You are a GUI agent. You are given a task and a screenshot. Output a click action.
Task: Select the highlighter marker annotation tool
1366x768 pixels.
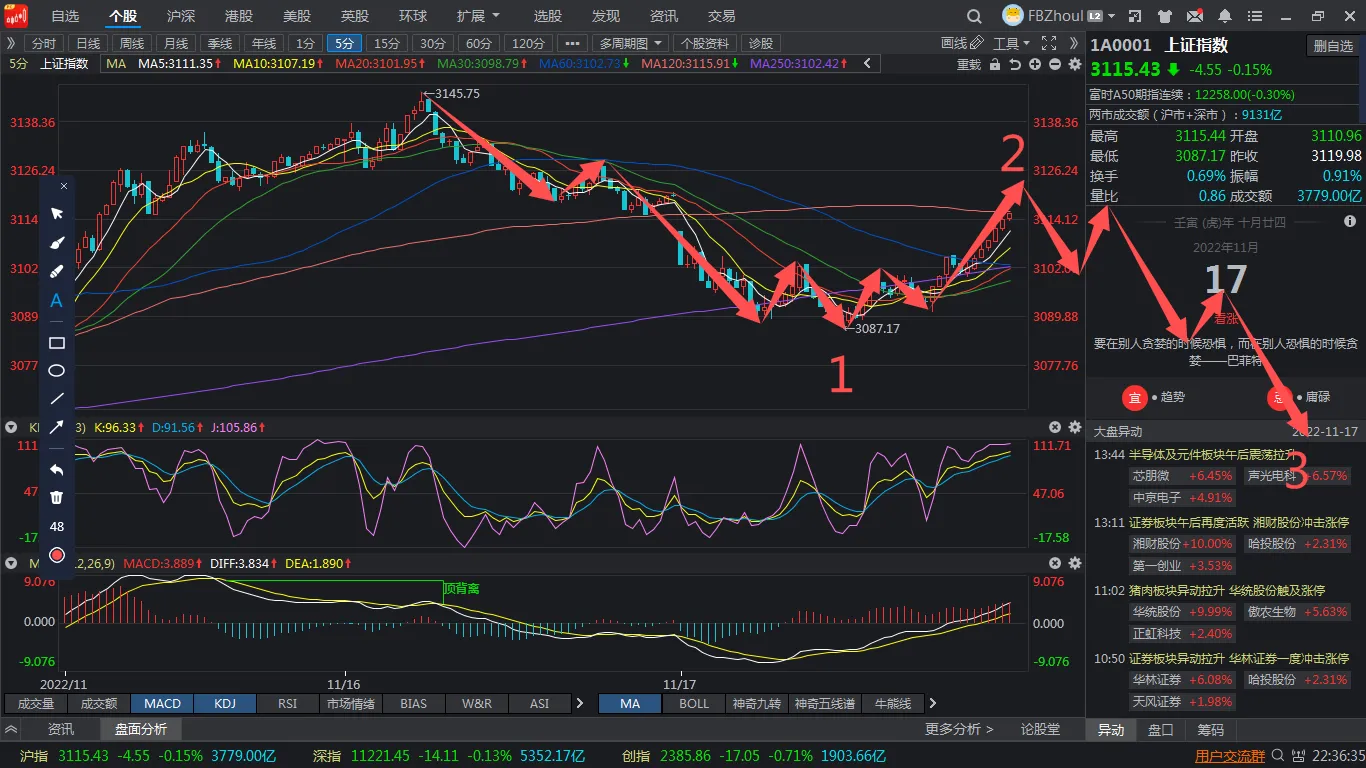coord(57,272)
